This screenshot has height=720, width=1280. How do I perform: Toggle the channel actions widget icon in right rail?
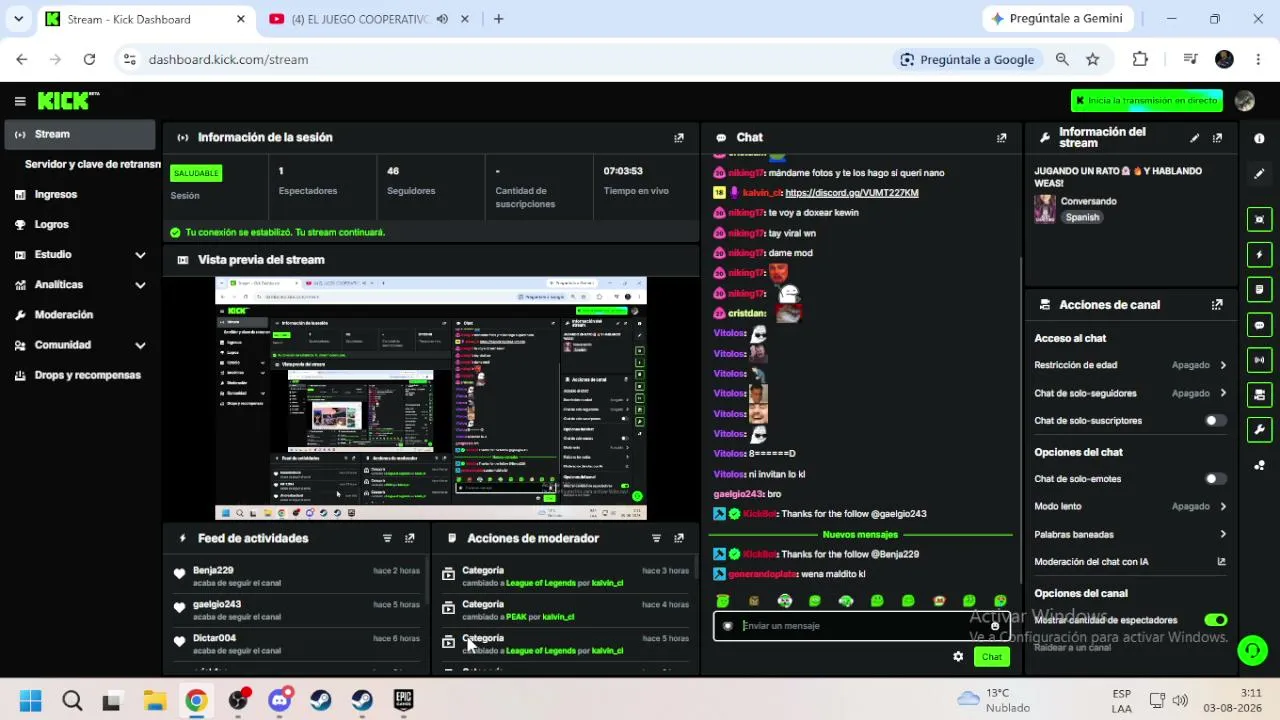coord(1259,395)
